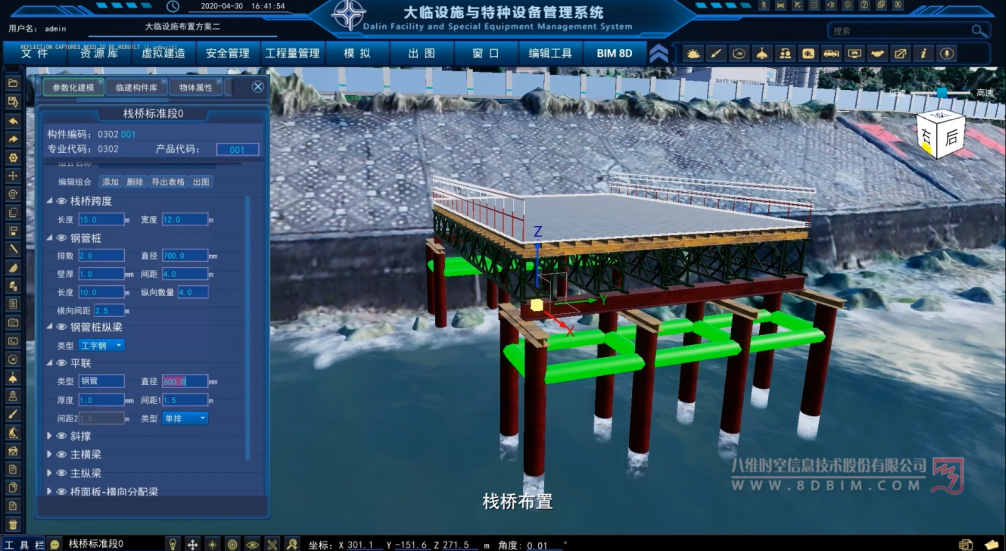Click the trash bin icon in left sidebar
The height and width of the screenshot is (551, 1006).
tap(13, 524)
